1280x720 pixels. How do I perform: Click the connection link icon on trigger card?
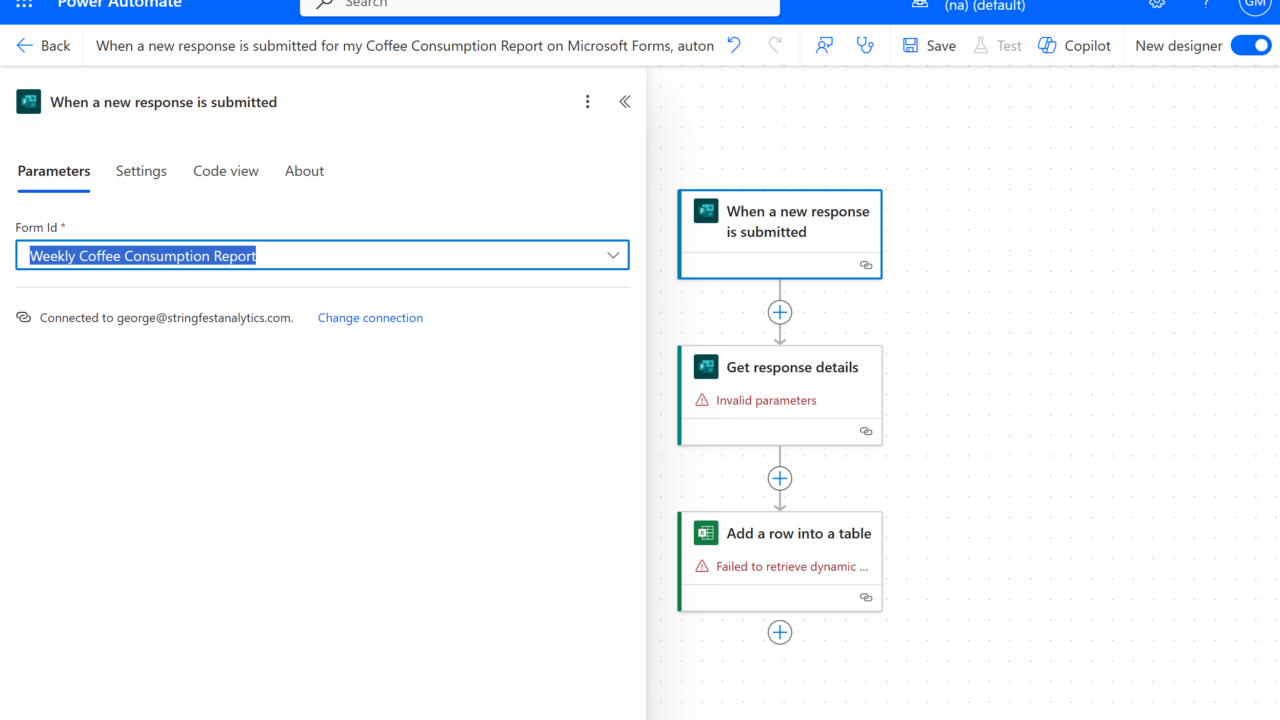pos(866,265)
